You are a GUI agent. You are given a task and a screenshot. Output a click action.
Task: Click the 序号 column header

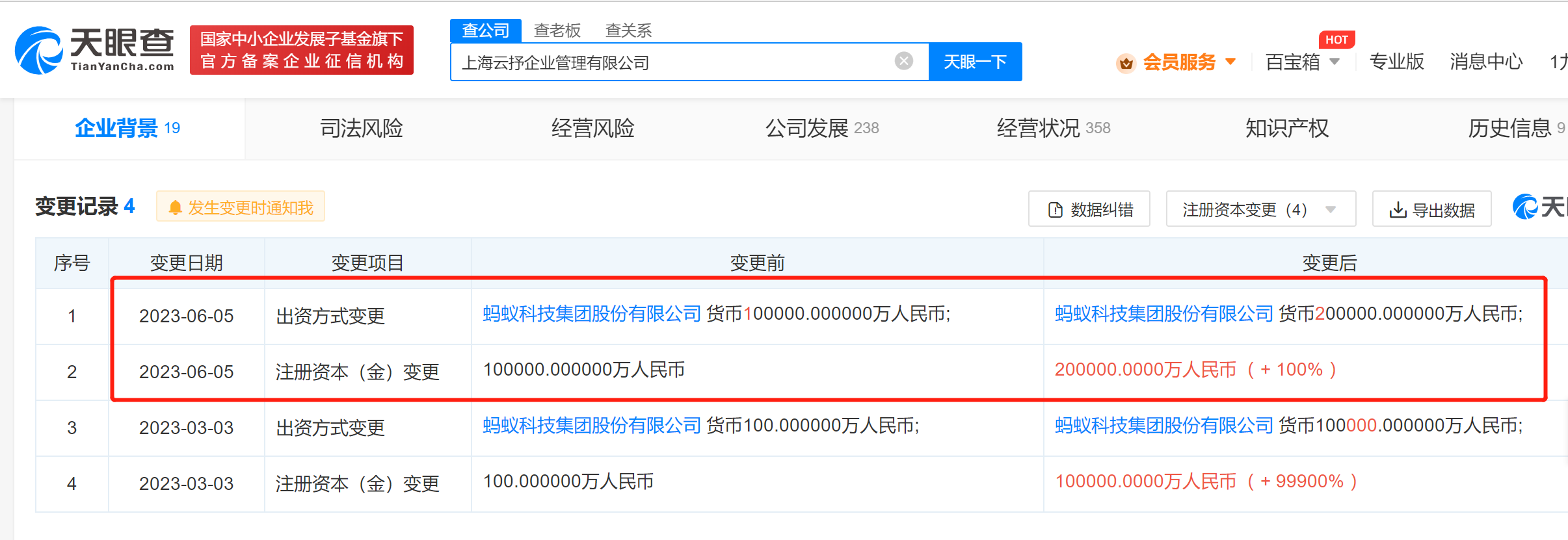click(72, 263)
